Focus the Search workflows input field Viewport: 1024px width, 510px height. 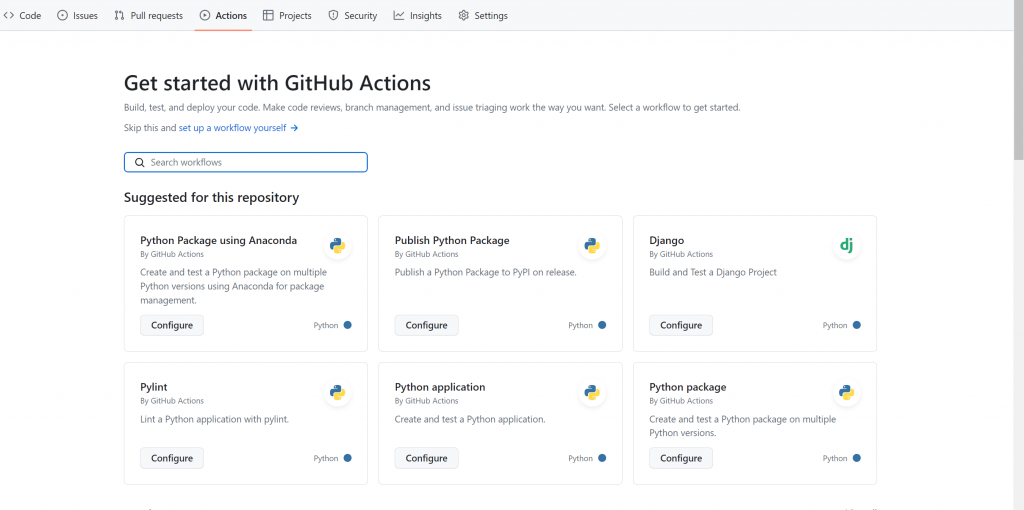pyautogui.click(x=255, y=162)
